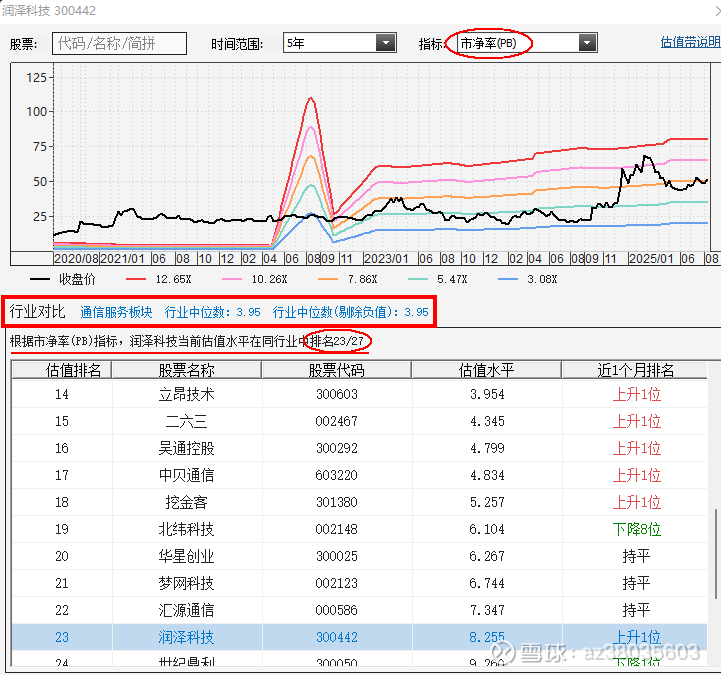Click stock code 002467

coord(337,421)
